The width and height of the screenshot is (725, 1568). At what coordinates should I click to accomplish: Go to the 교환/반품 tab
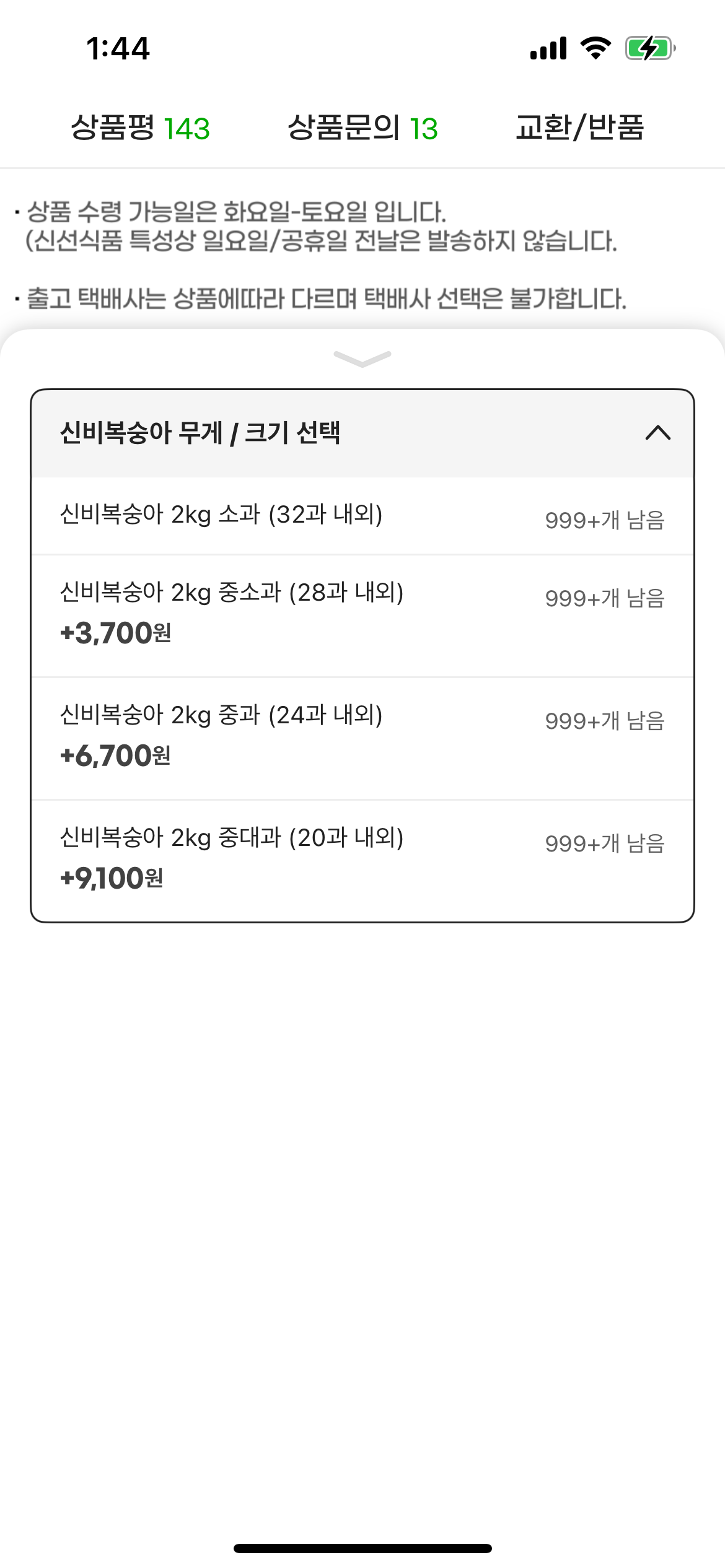click(580, 128)
